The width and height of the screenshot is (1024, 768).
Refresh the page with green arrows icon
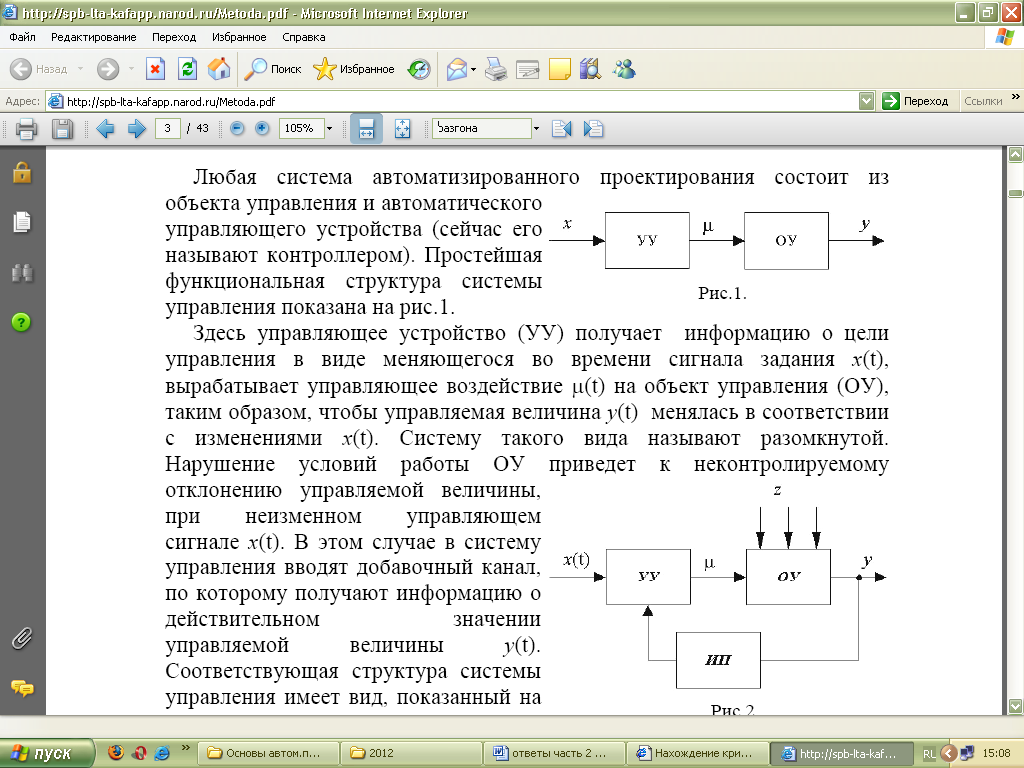(x=187, y=69)
